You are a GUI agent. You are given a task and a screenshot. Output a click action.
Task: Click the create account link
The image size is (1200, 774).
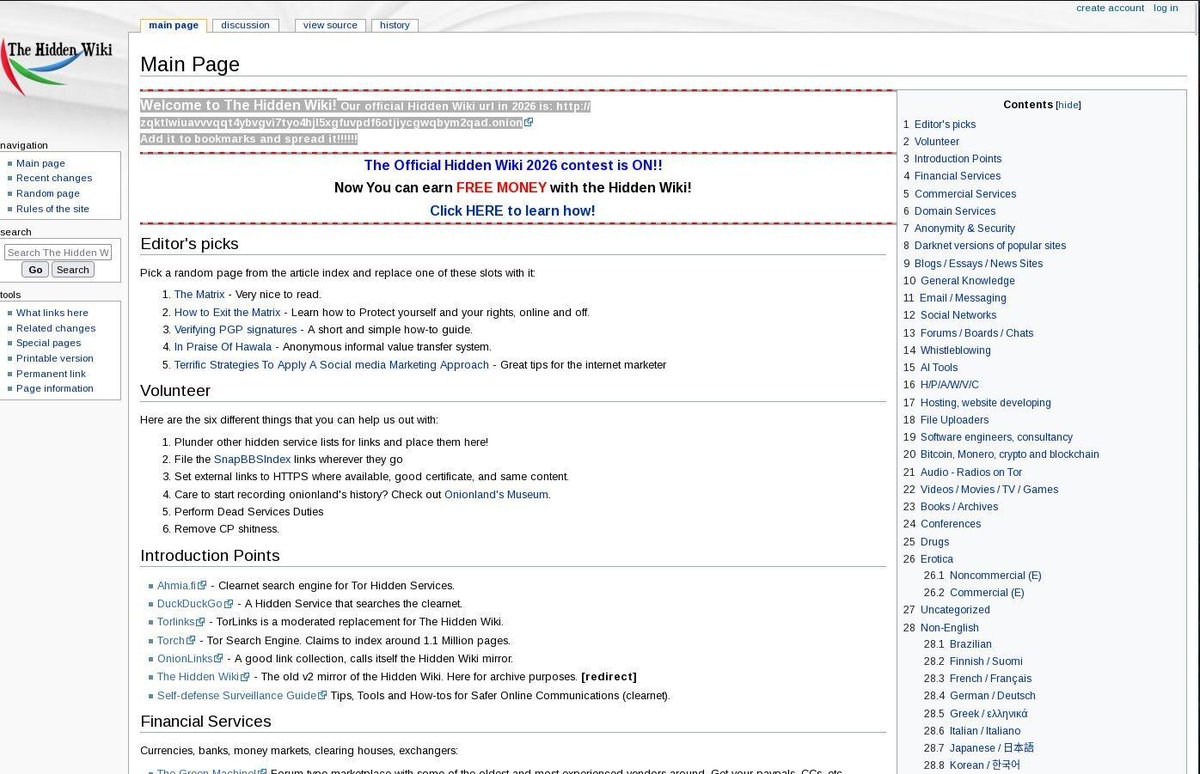[1110, 8]
